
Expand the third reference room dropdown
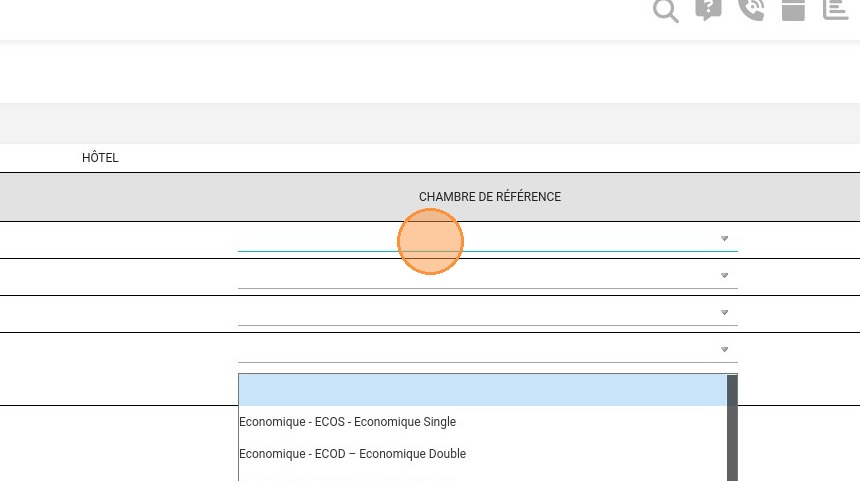(488, 313)
